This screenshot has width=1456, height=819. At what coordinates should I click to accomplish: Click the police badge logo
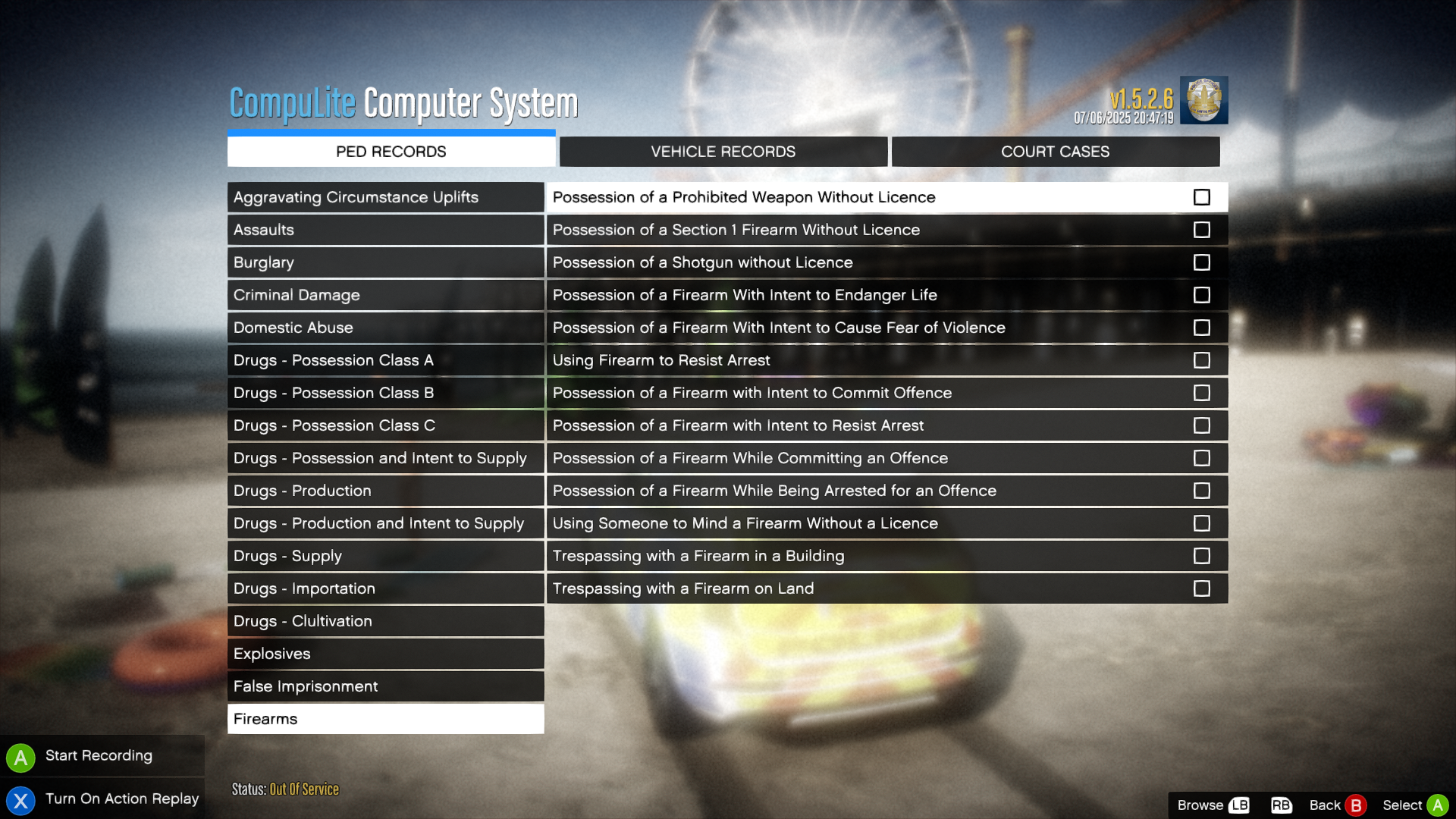[x=1203, y=100]
